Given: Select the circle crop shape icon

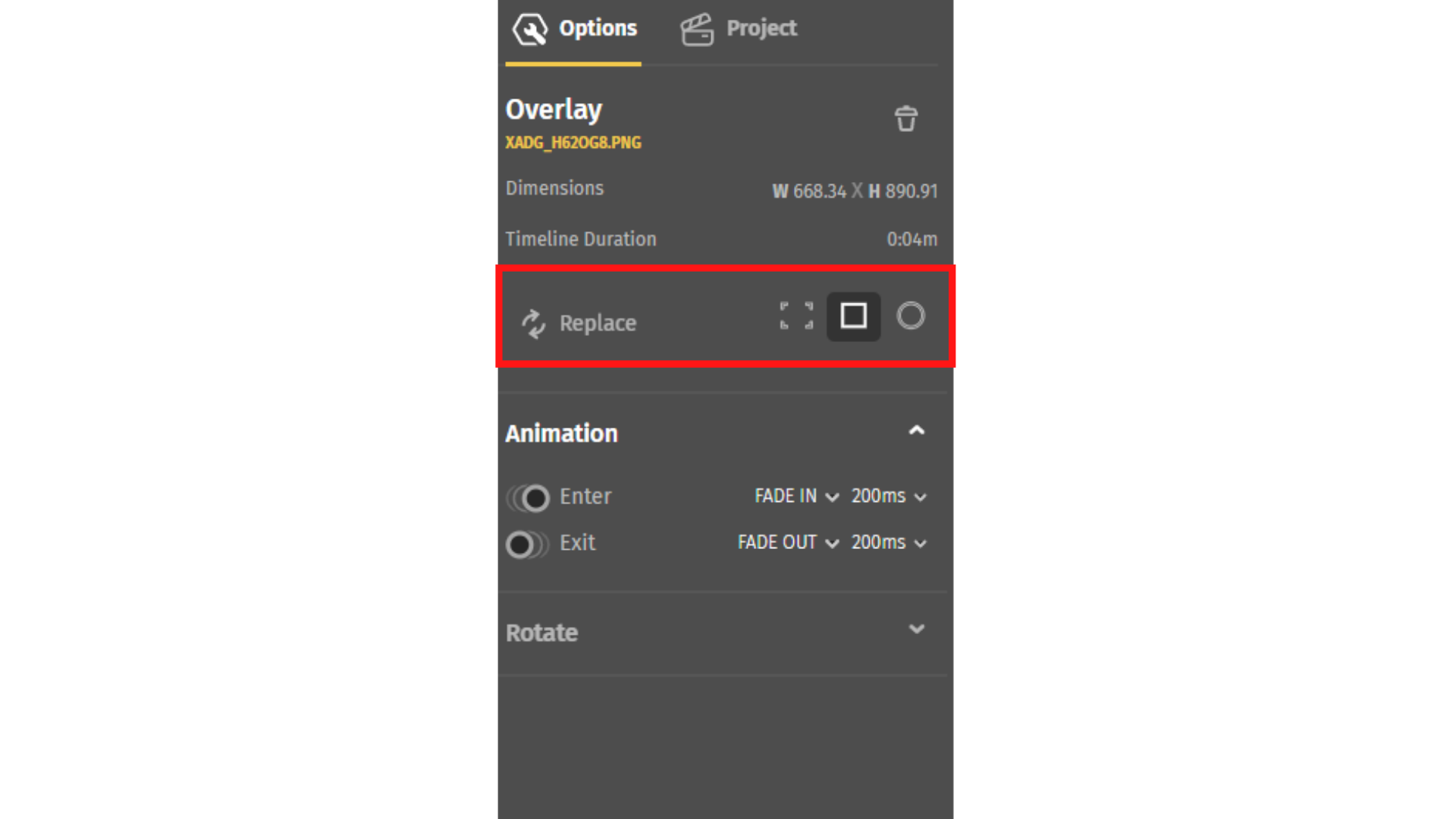Looking at the screenshot, I should [x=911, y=315].
